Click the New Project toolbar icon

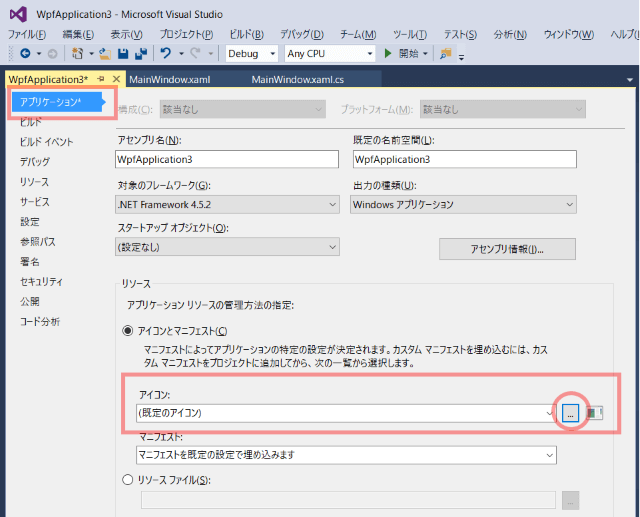(77, 53)
